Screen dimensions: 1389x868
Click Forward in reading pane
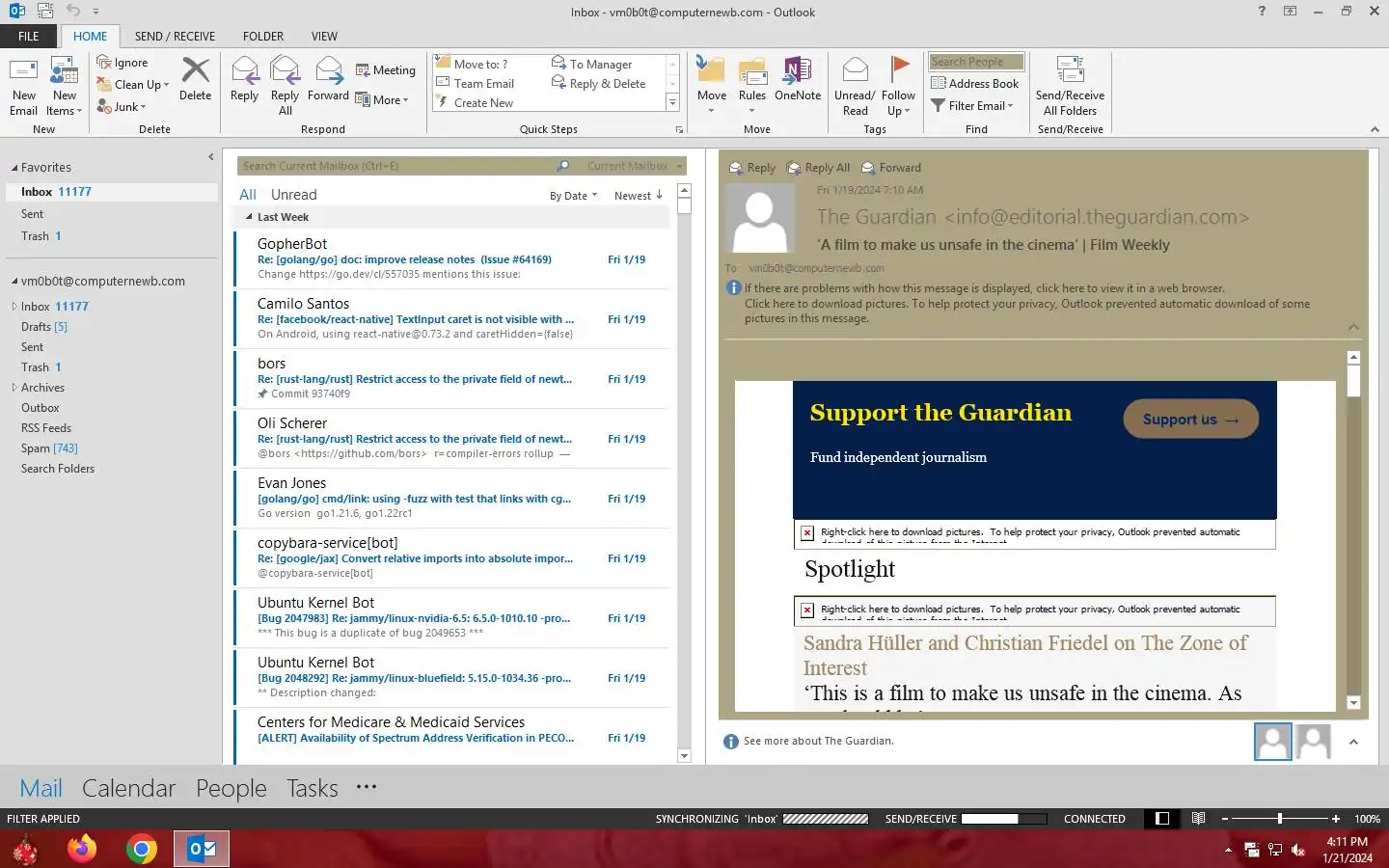point(891,168)
